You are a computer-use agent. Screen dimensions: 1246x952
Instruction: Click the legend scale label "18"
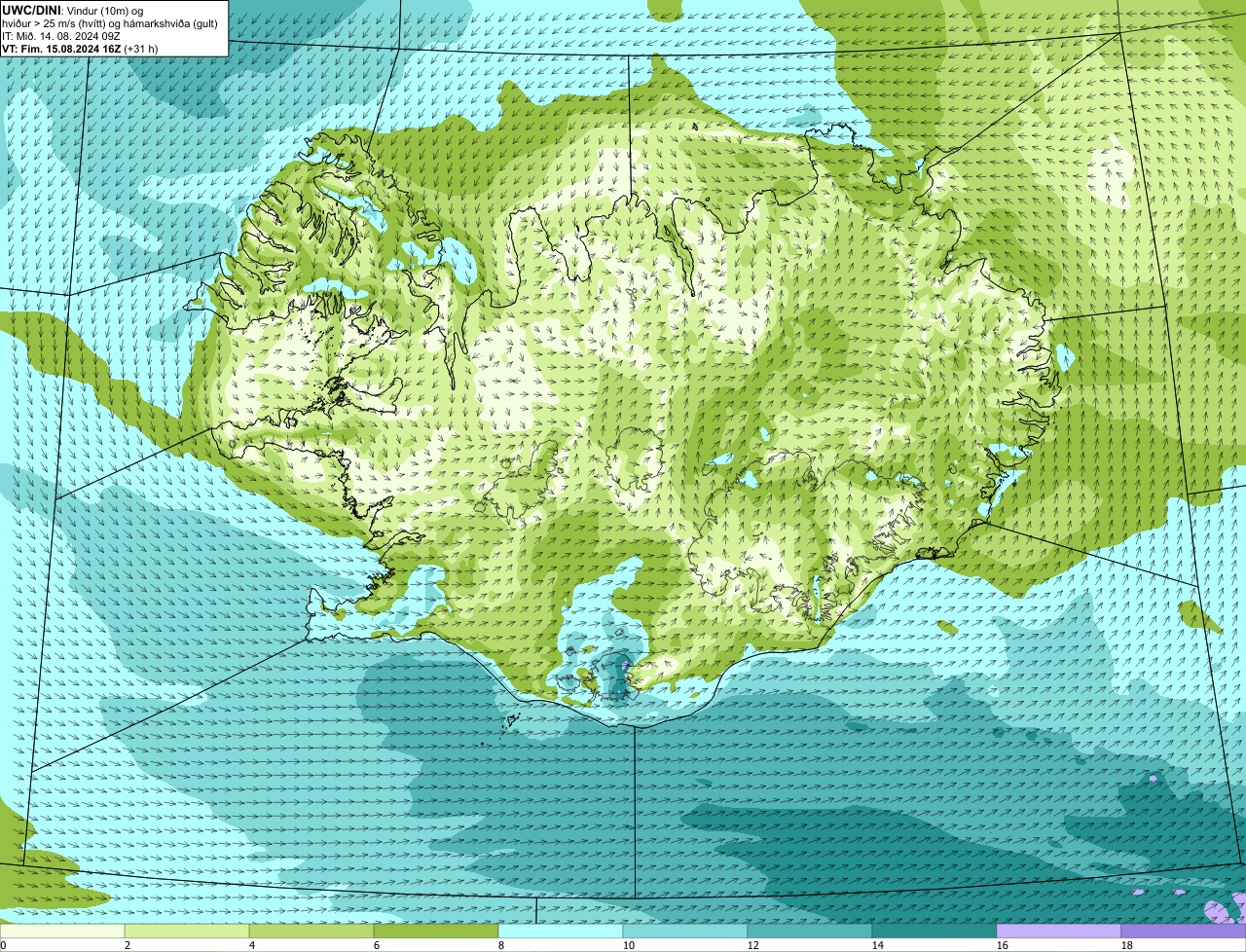click(1127, 945)
